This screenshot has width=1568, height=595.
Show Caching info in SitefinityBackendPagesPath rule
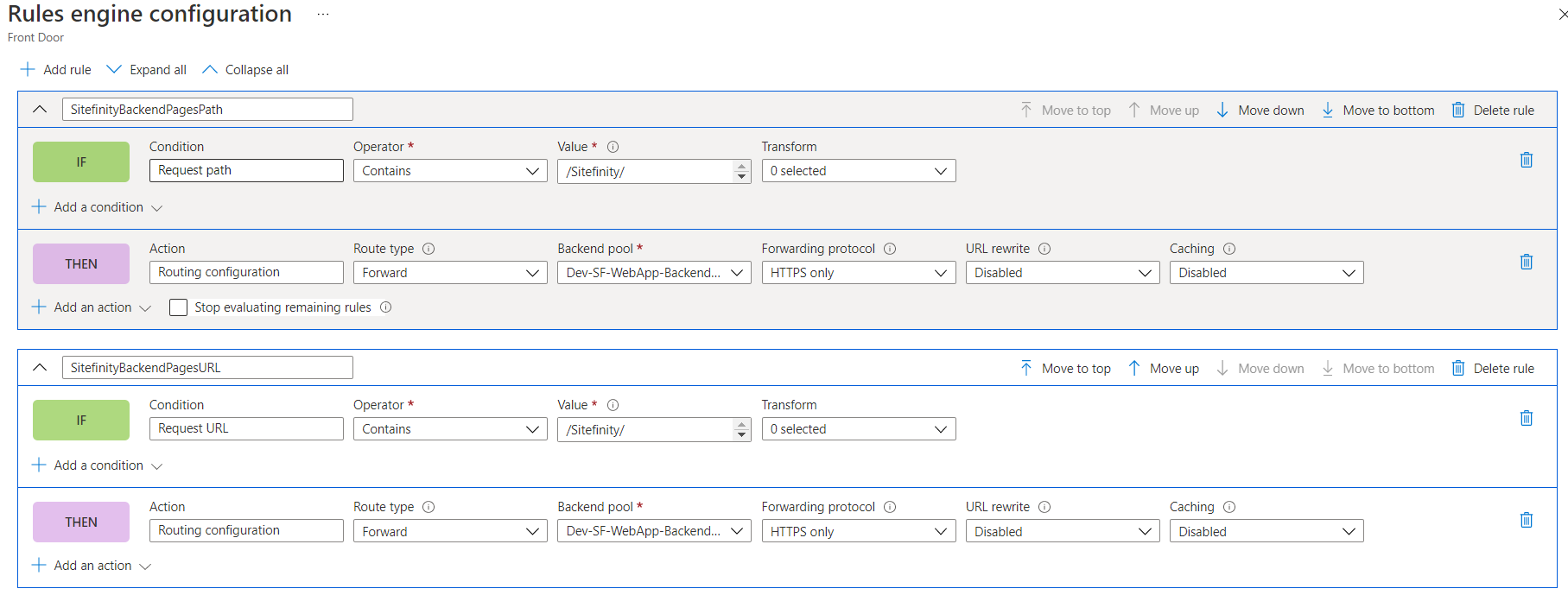click(1229, 249)
